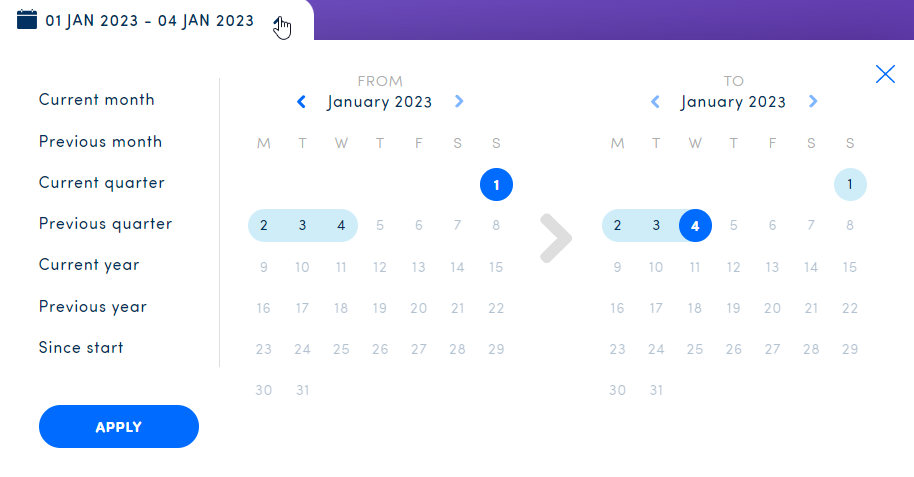Go to next month in FROM calendar
This screenshot has height=477, width=914.
point(459,101)
